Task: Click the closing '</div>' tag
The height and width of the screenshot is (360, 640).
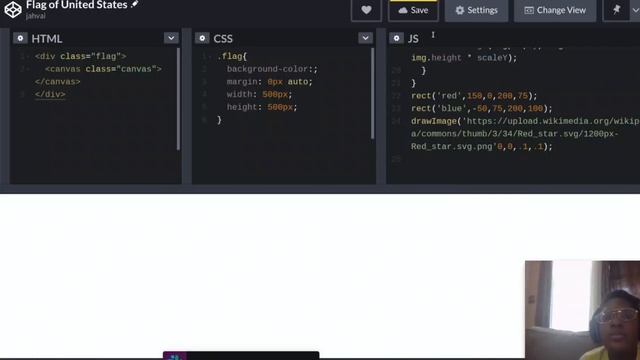Action: (x=50, y=94)
